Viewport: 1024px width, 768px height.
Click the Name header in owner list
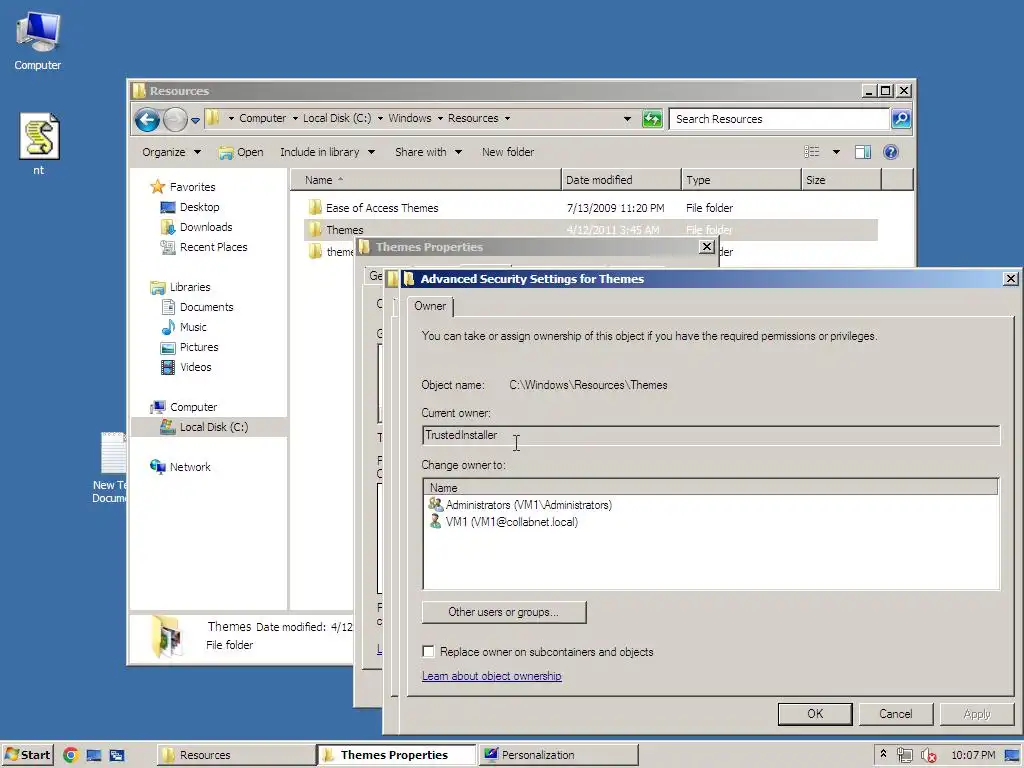tap(711, 488)
